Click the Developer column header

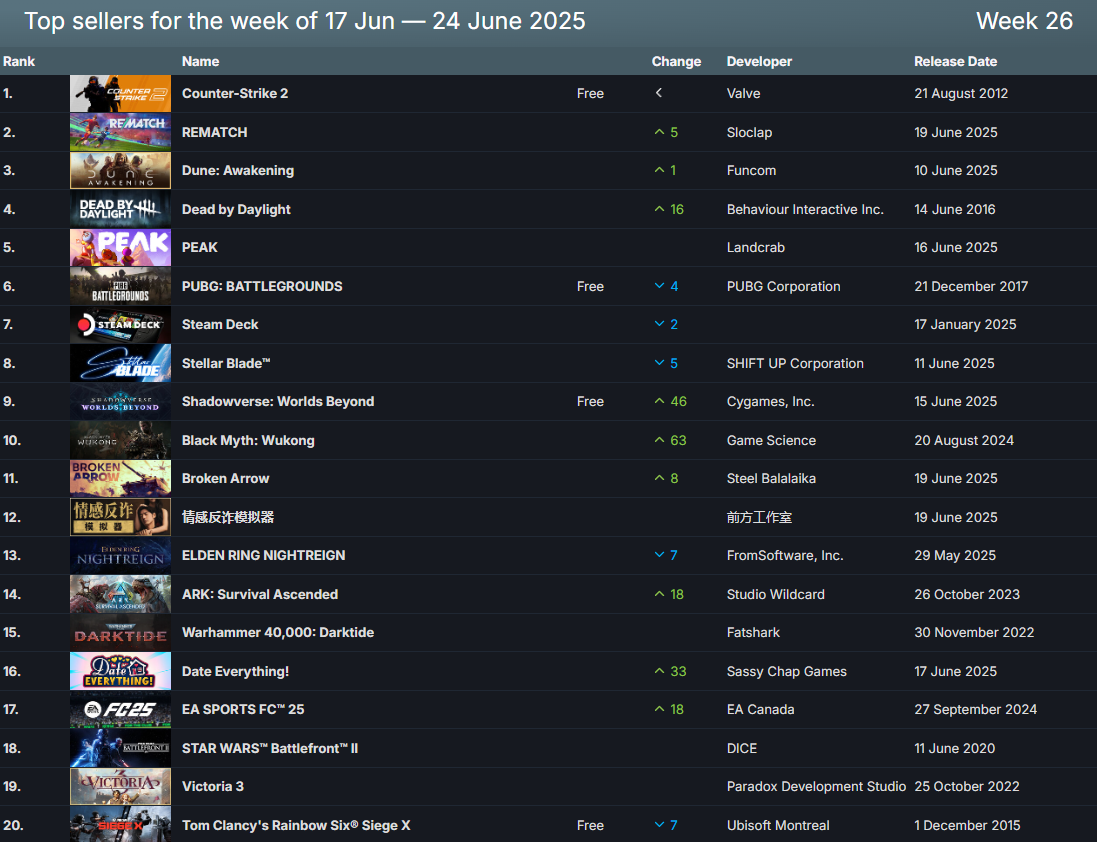pos(759,61)
